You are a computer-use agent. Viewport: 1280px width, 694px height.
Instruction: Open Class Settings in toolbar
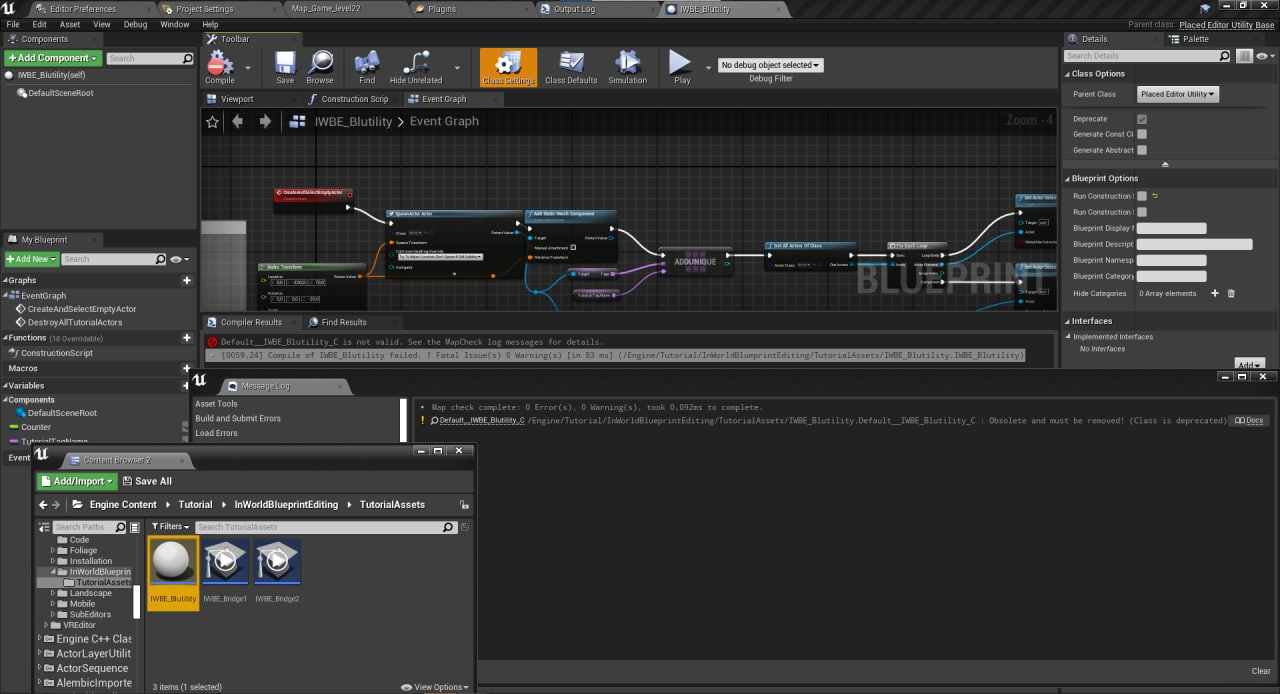click(x=508, y=67)
